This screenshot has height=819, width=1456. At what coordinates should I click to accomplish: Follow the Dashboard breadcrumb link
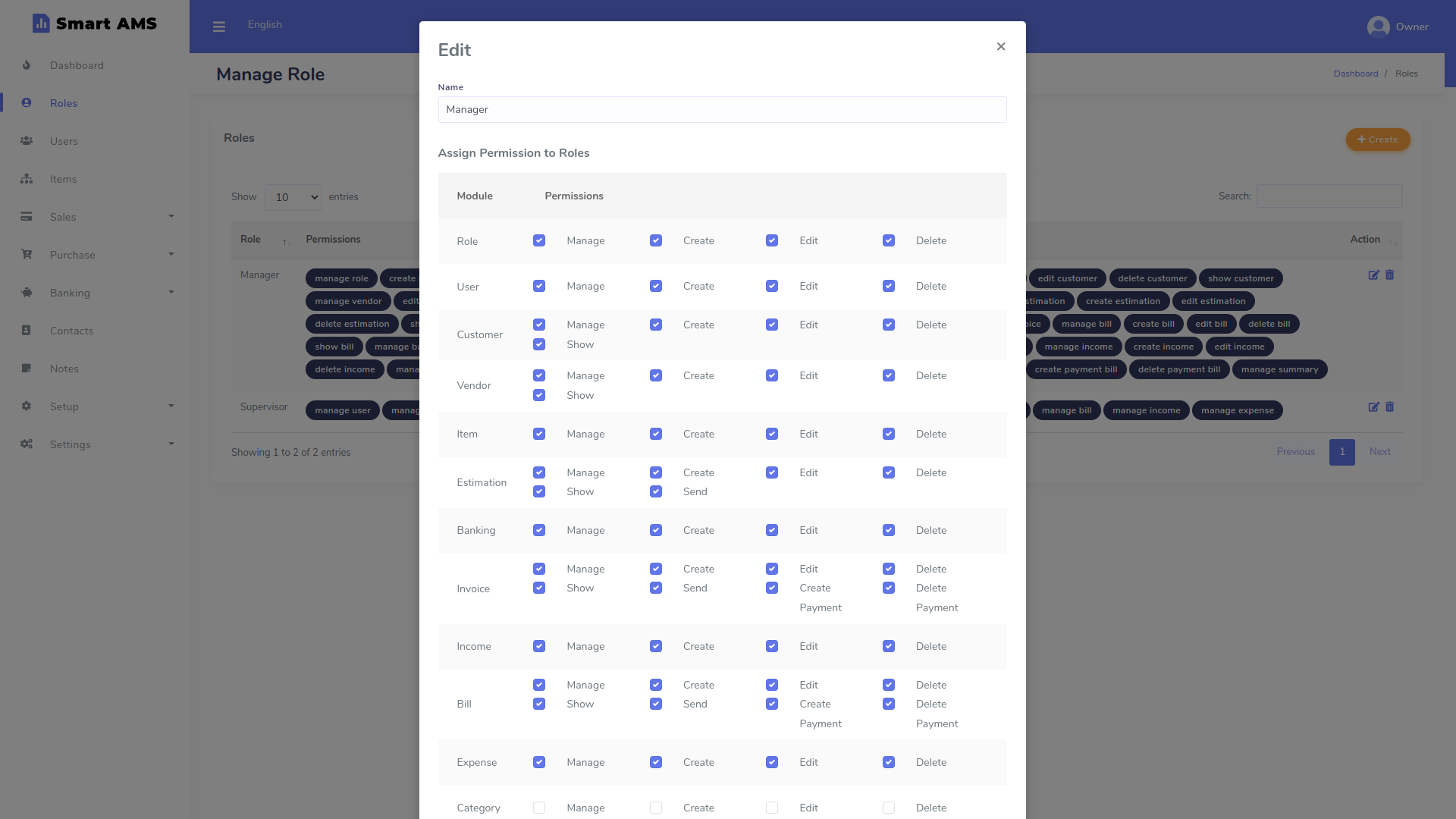[x=1355, y=74]
